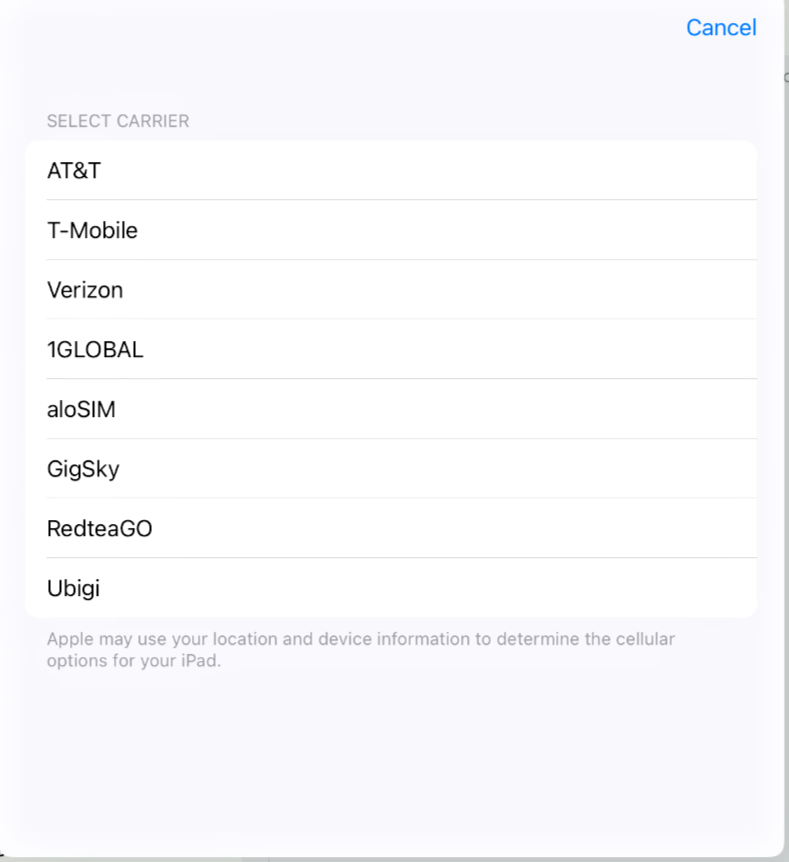Select the 1GLOBAL carrier option
This screenshot has height=862, width=789.
point(391,349)
